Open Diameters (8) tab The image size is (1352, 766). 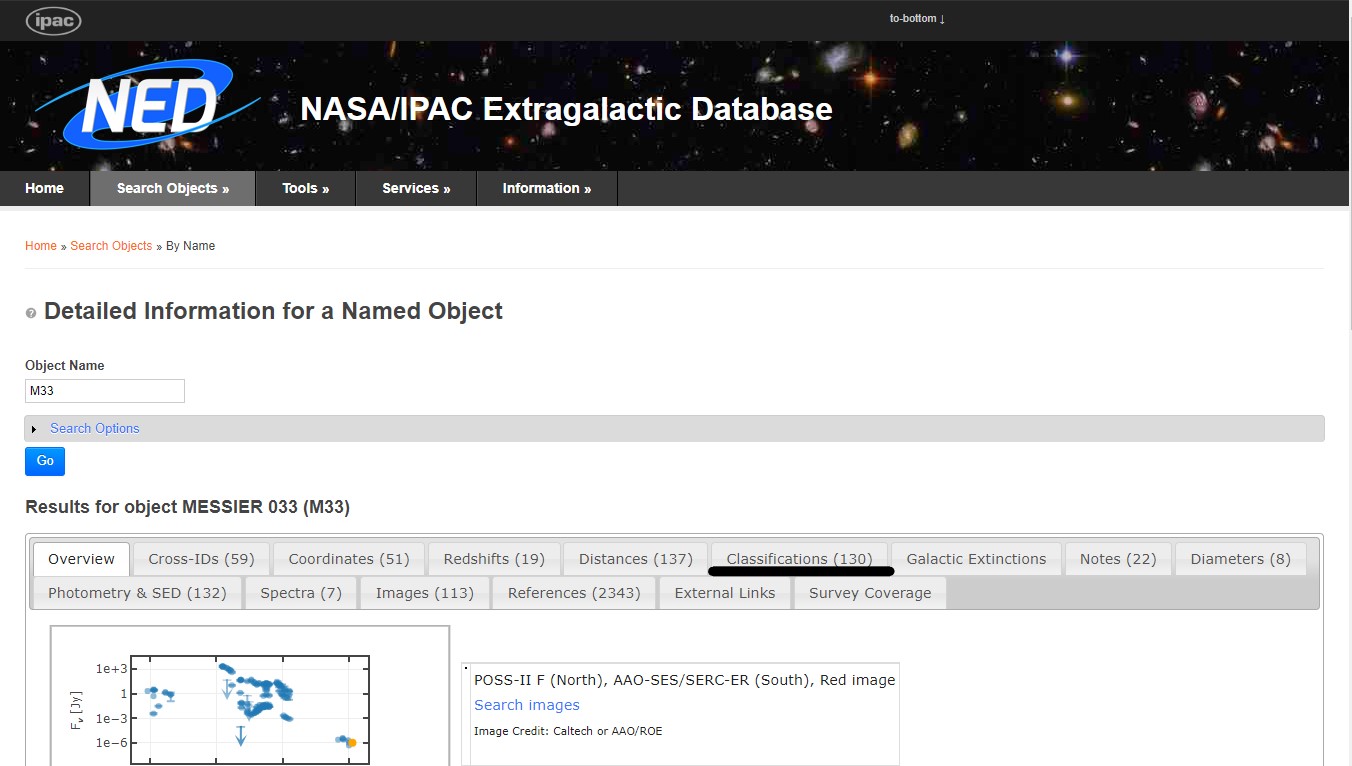tap(1241, 559)
